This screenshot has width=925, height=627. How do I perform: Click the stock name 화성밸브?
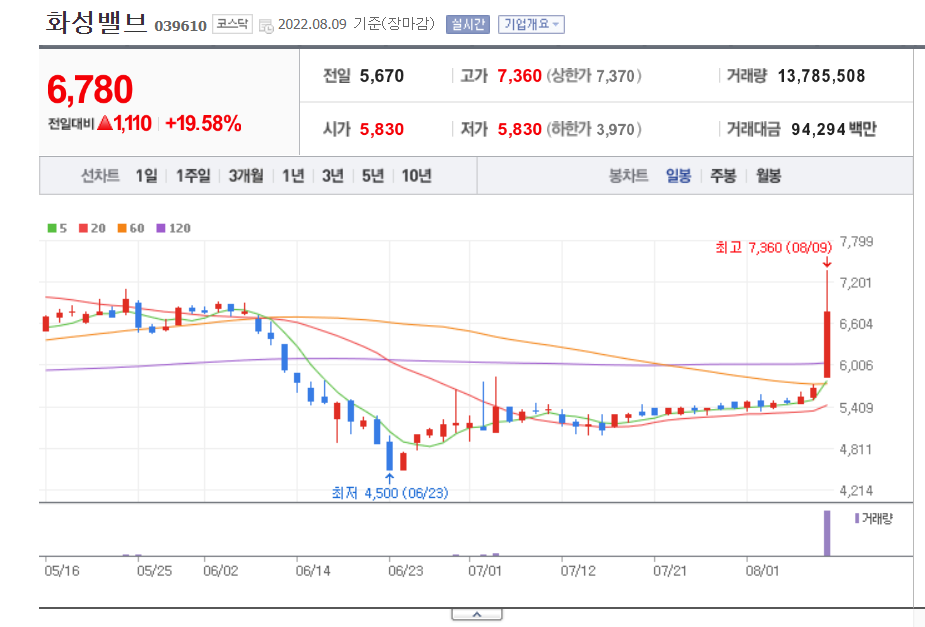[96, 22]
